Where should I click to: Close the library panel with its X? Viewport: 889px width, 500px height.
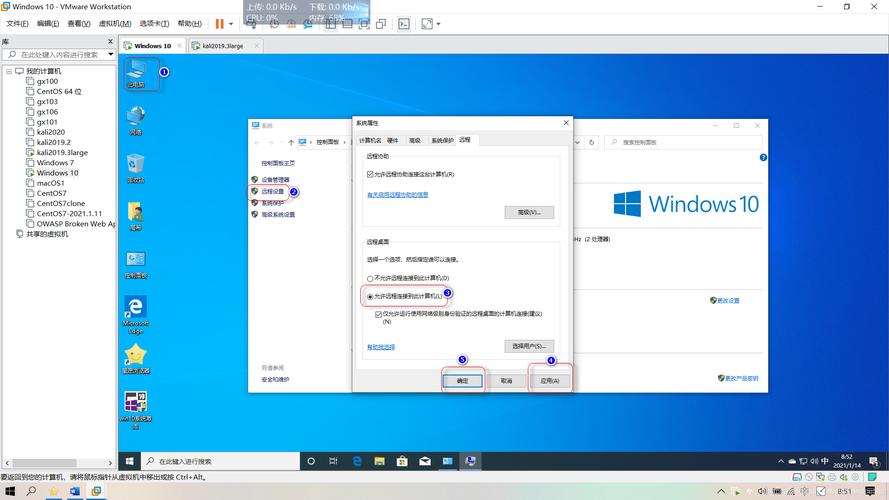coord(111,41)
